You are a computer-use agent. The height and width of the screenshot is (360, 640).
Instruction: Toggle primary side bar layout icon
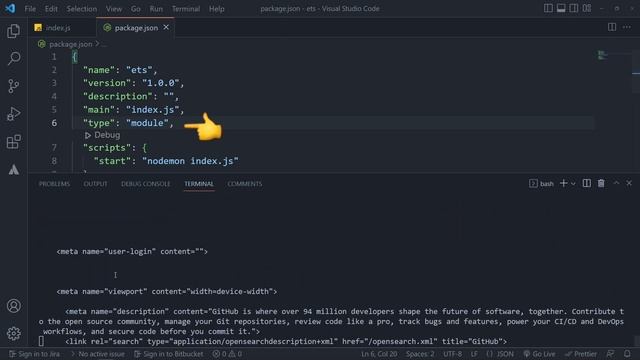coord(548,8)
